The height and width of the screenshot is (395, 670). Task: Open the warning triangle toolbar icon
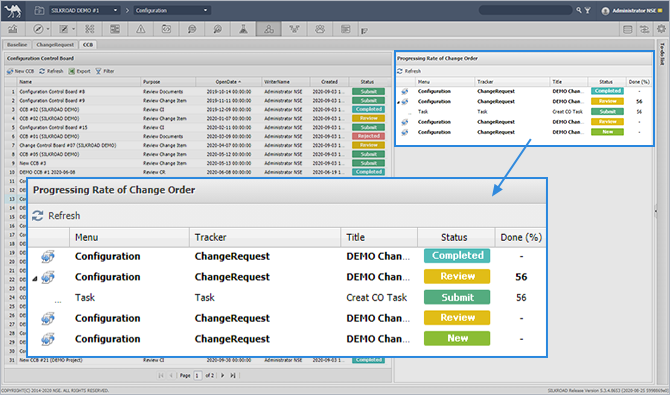[141, 29]
